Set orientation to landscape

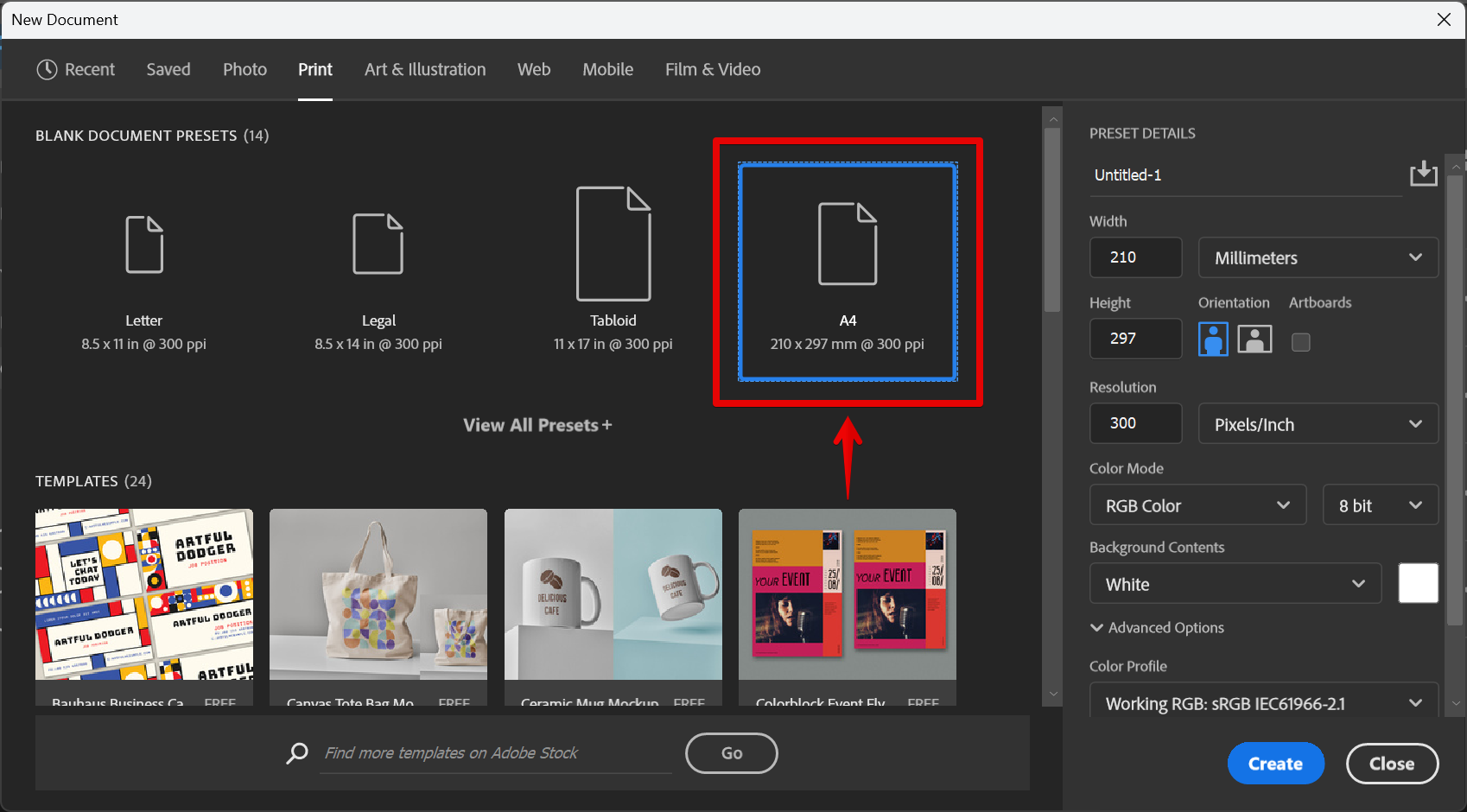click(1254, 339)
